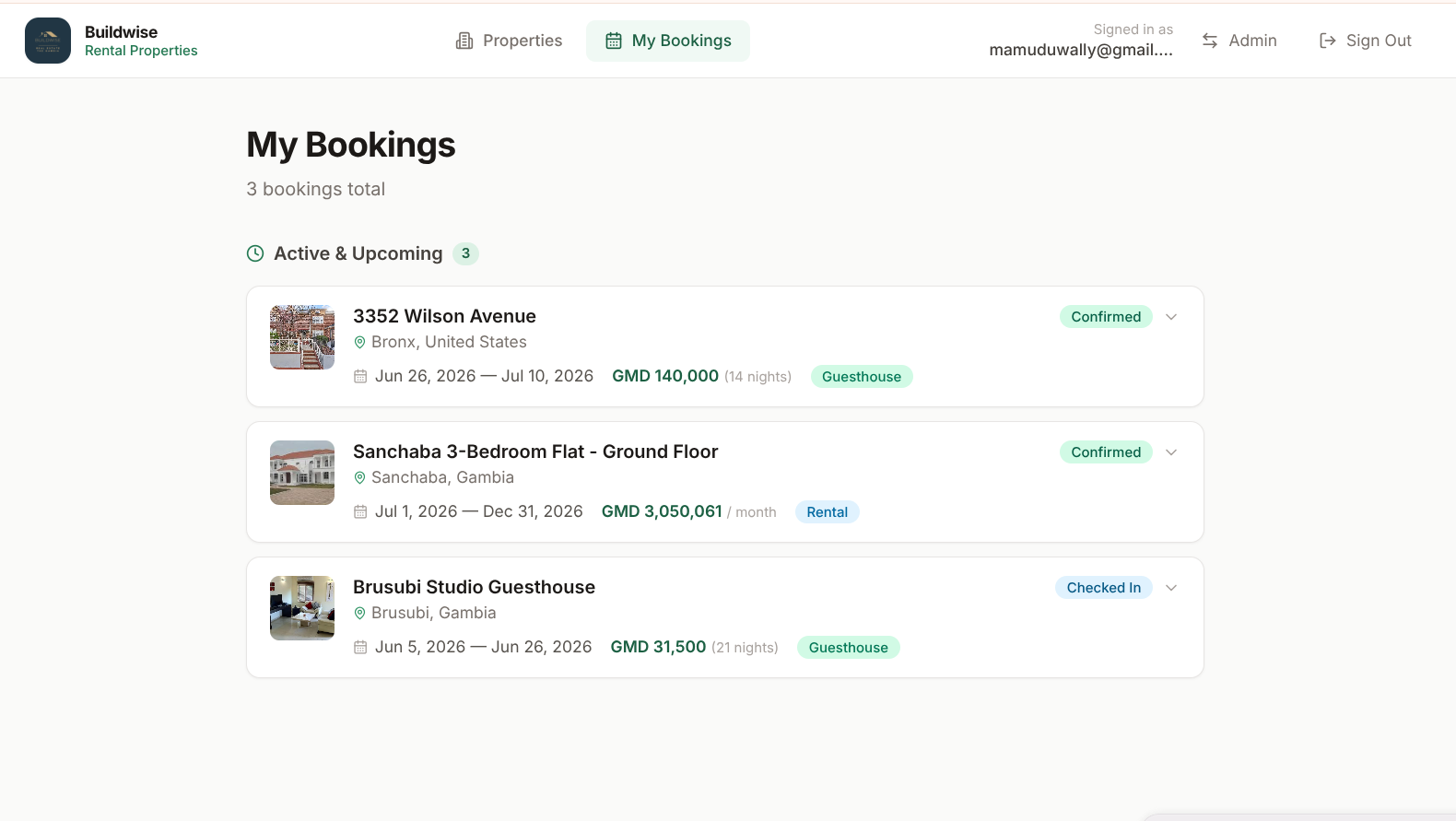Click the Rental type badge
The image size is (1456, 821).
[828, 512]
